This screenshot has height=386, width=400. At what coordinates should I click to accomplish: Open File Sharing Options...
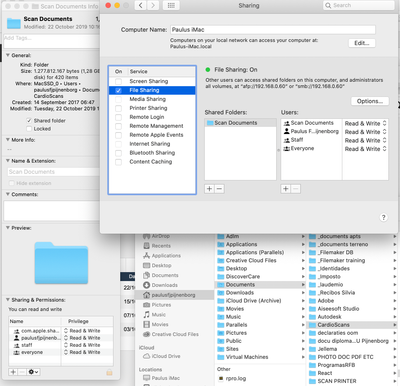(370, 101)
